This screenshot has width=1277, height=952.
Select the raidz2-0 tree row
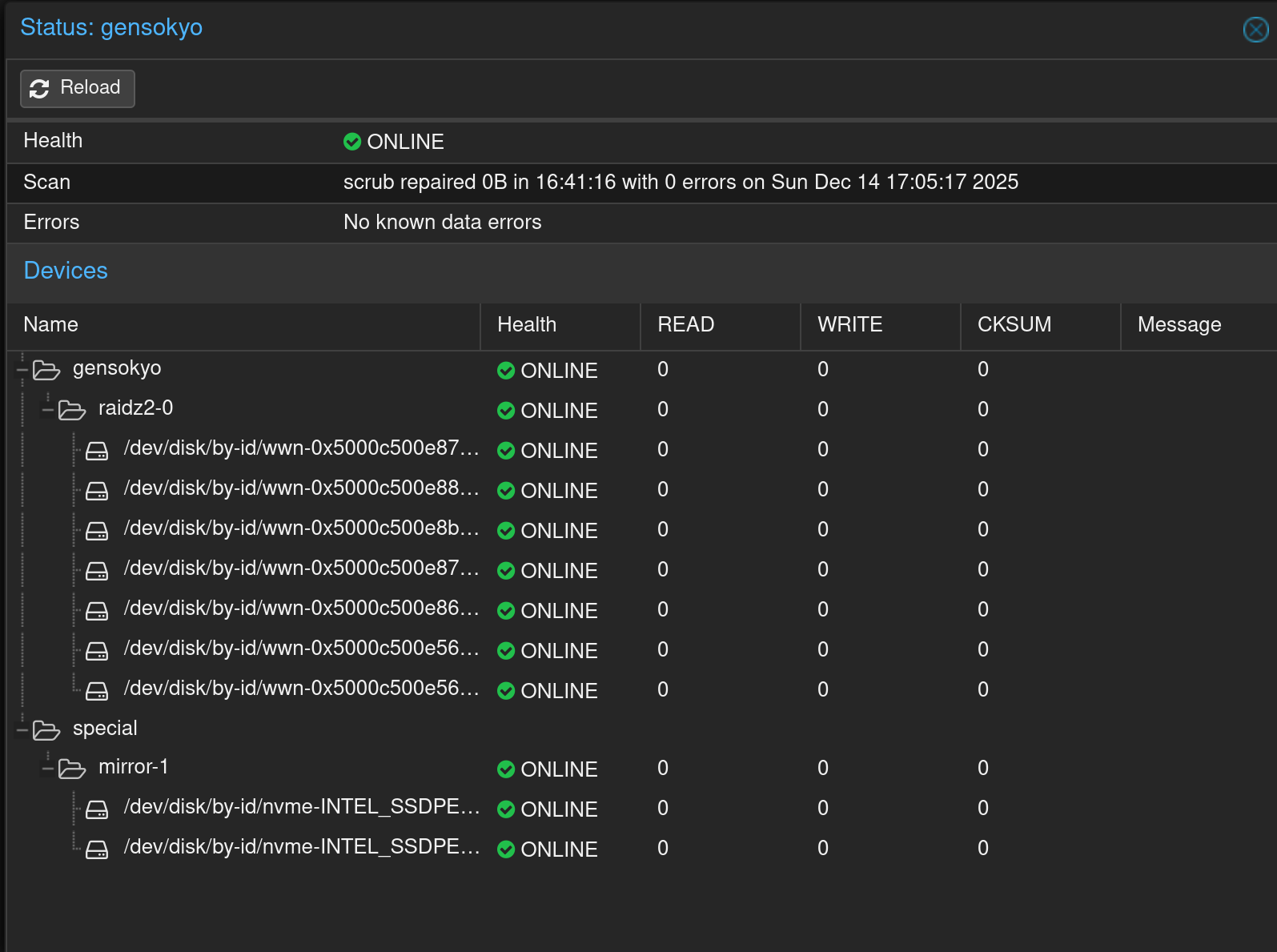[642, 410]
